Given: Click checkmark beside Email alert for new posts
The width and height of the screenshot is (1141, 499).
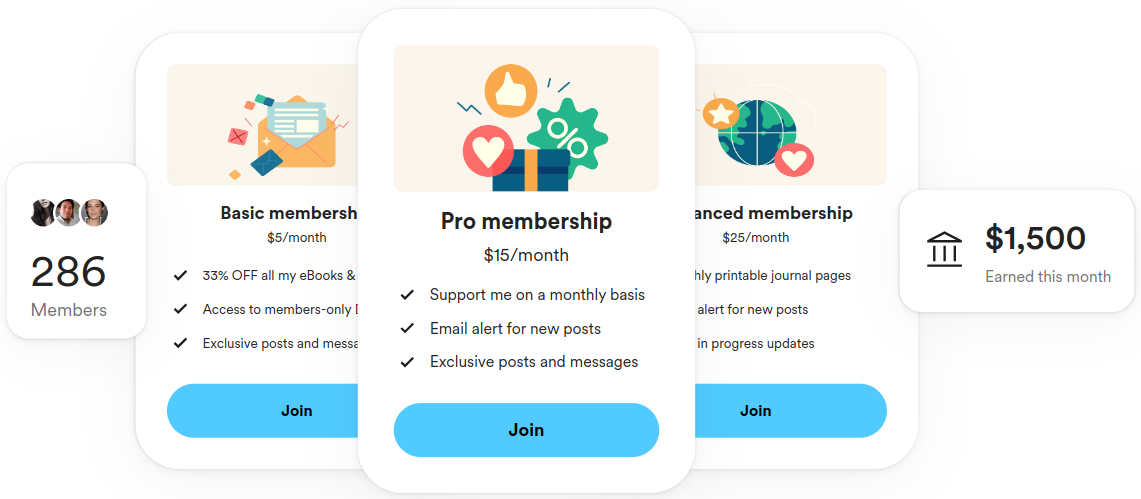Looking at the screenshot, I should click(408, 329).
